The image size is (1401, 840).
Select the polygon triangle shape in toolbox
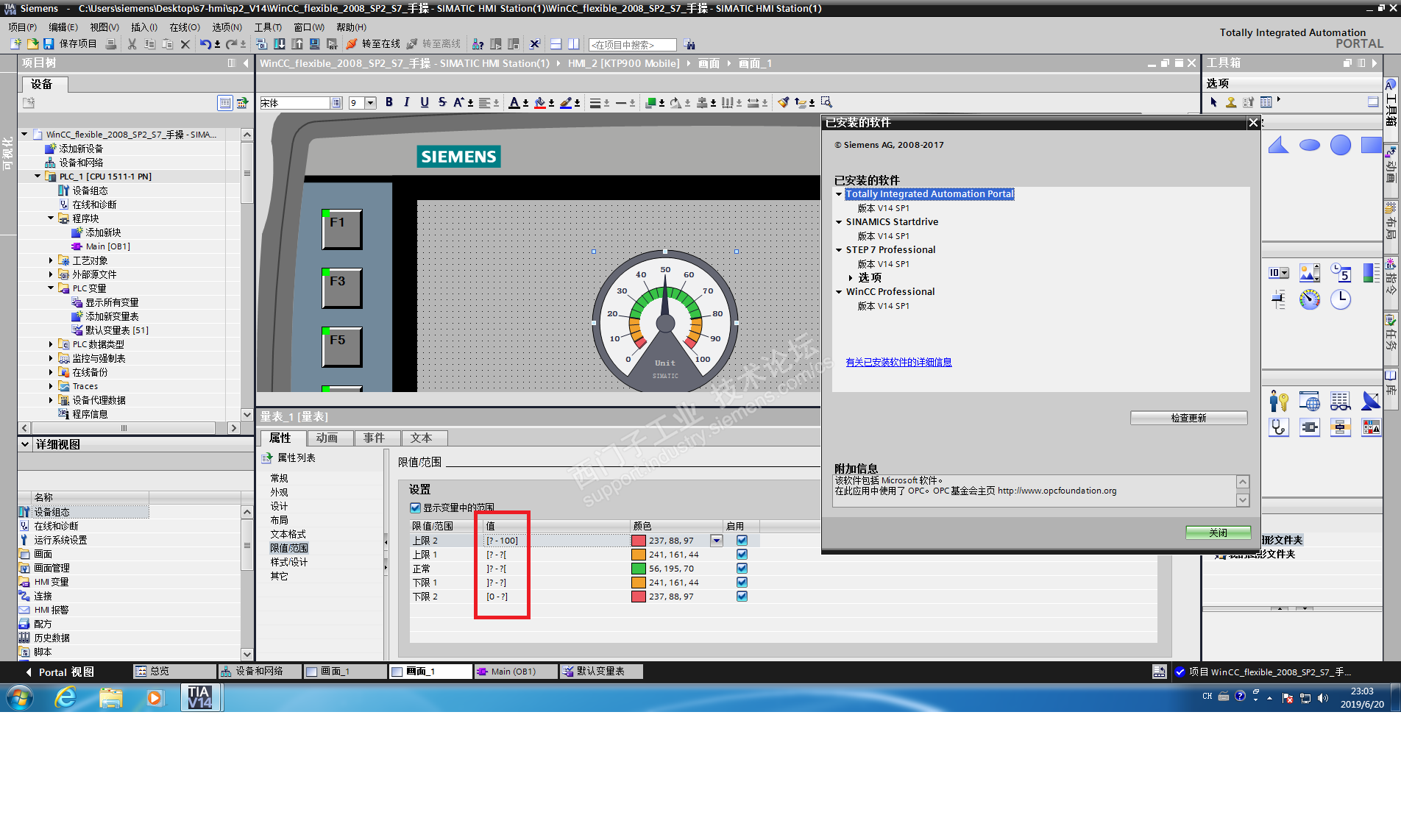(1279, 145)
